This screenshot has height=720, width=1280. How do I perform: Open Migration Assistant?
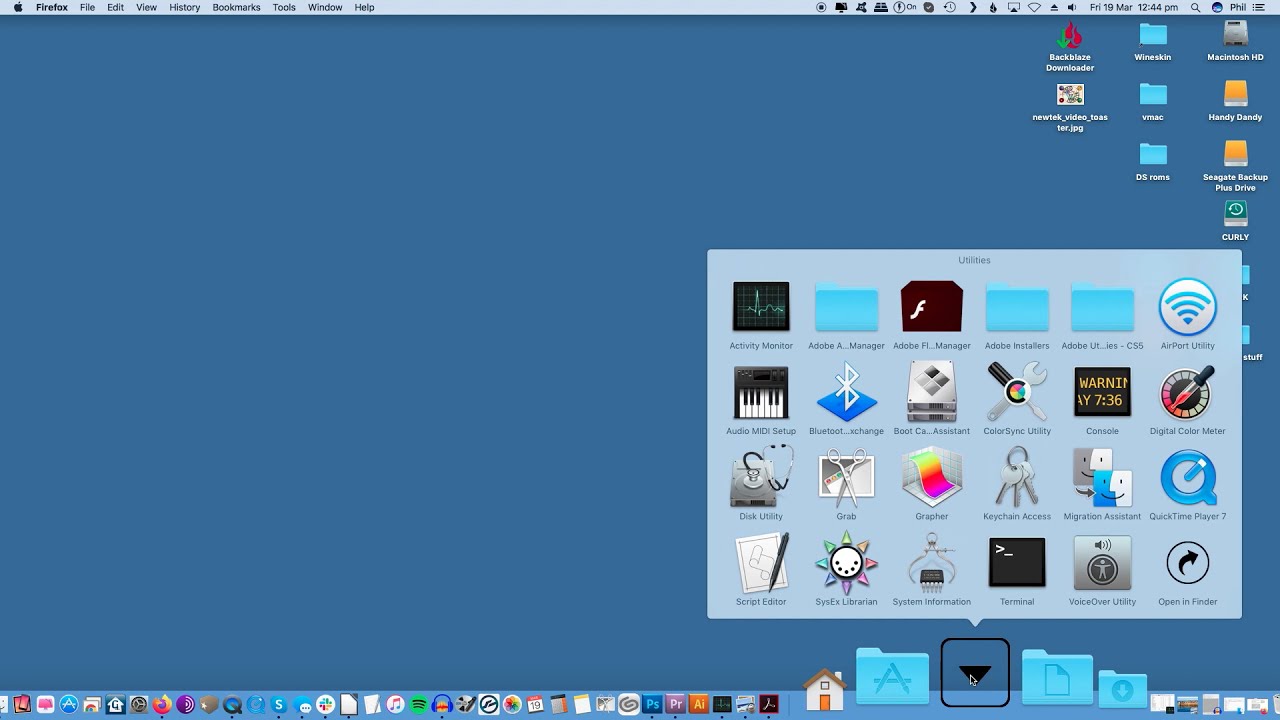pyautogui.click(x=1102, y=477)
